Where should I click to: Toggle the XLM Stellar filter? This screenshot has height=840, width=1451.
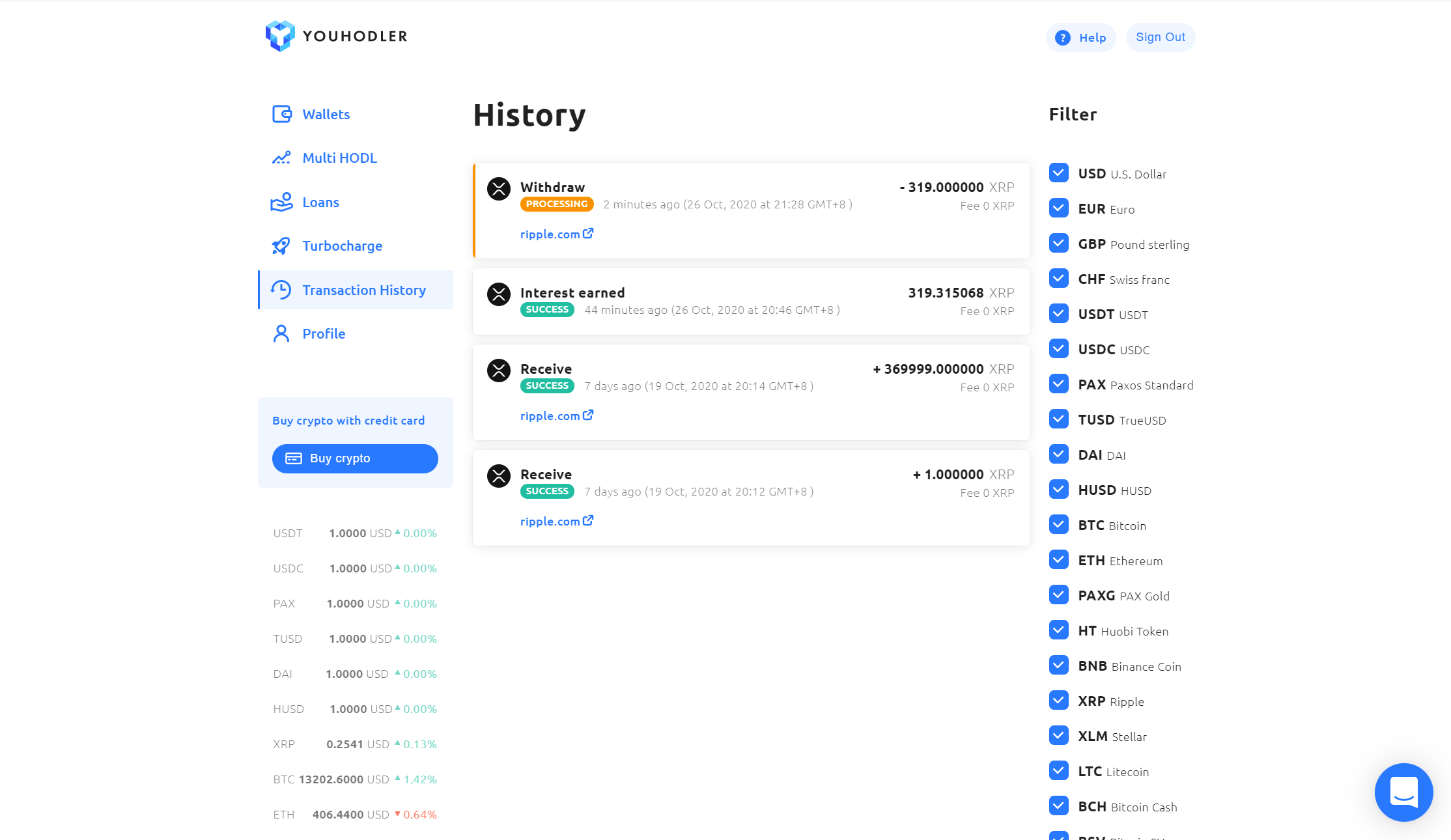(1059, 735)
